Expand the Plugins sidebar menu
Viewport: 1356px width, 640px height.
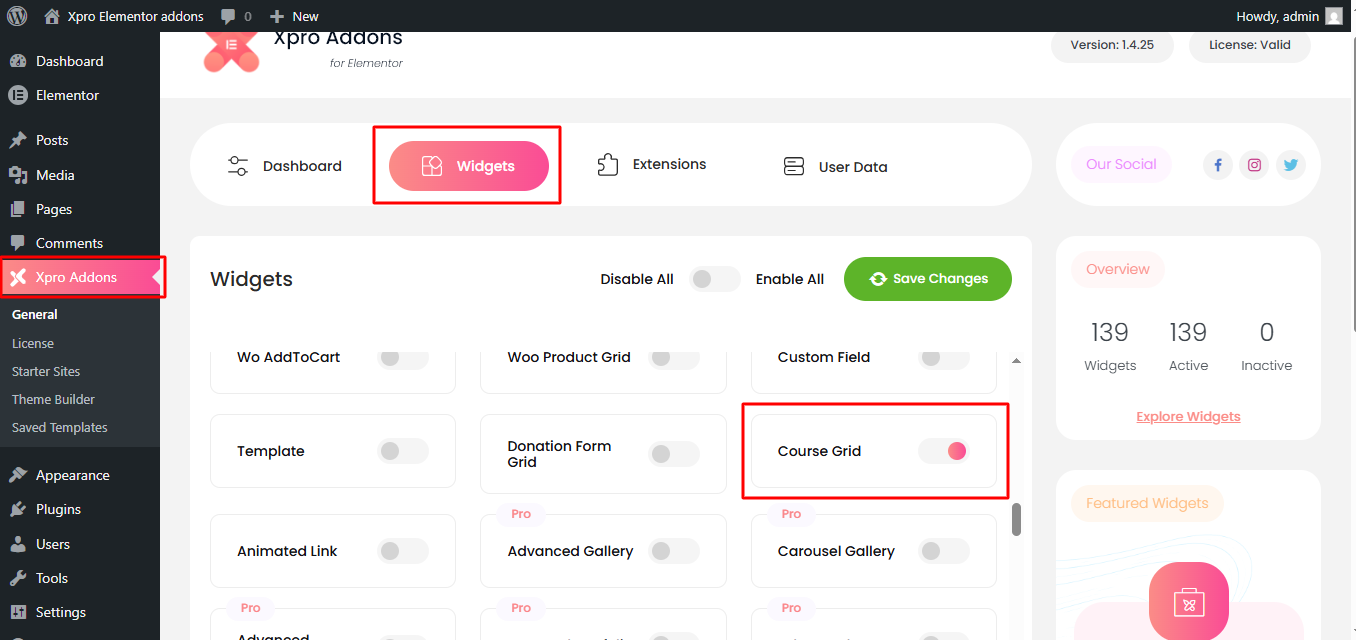pos(58,509)
